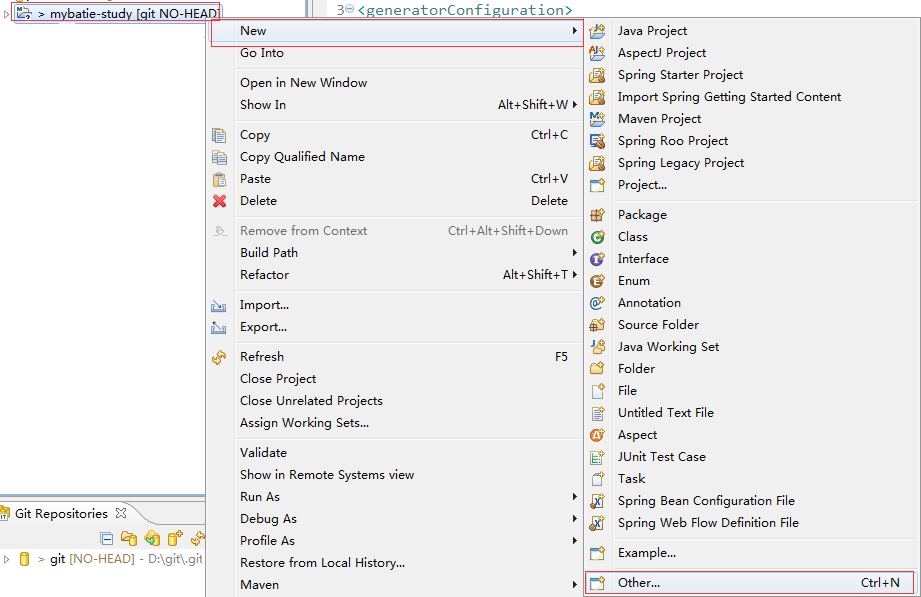Click Clone a Git repository toolbar icon
The image size is (921, 597).
152,538
